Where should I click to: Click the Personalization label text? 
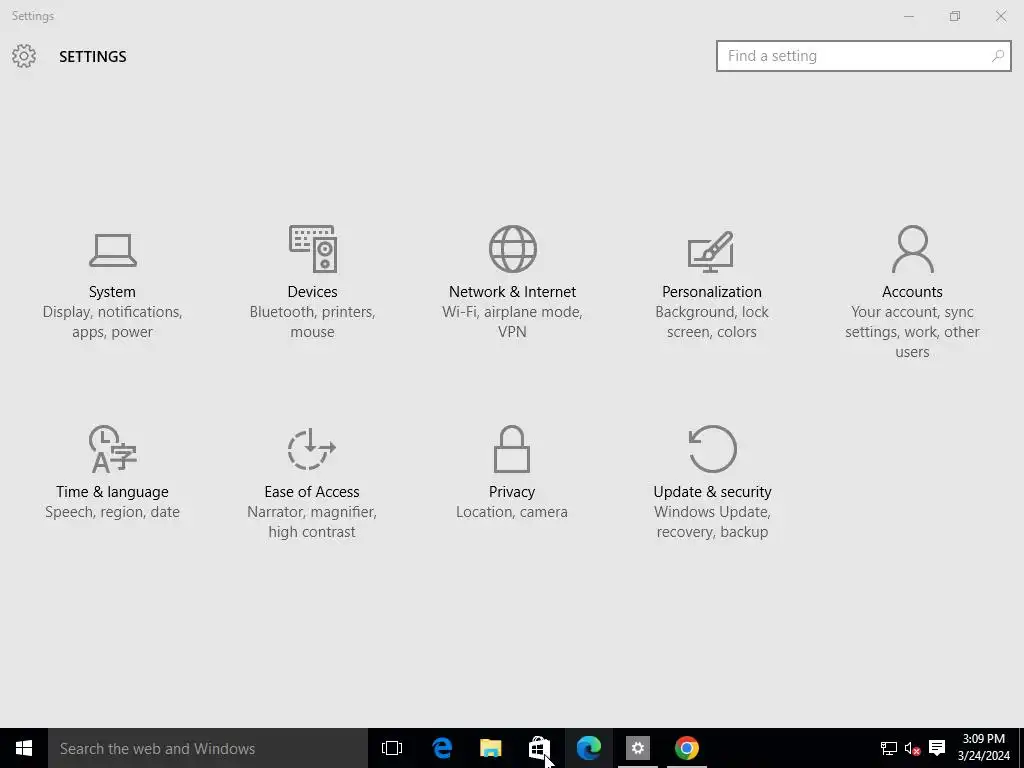pos(712,292)
